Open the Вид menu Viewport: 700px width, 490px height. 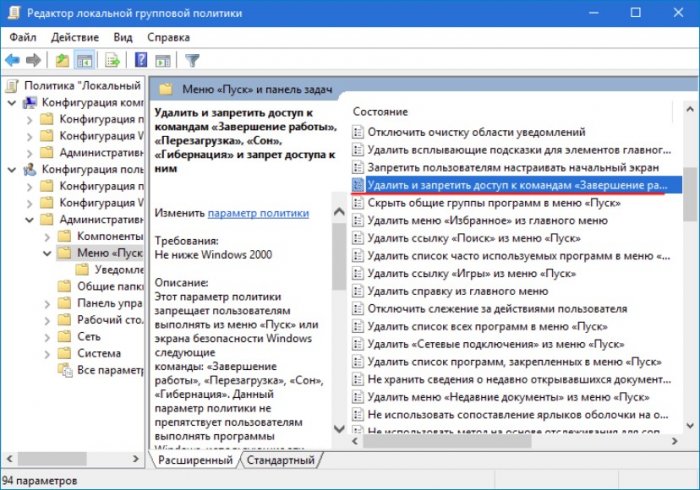pos(123,37)
